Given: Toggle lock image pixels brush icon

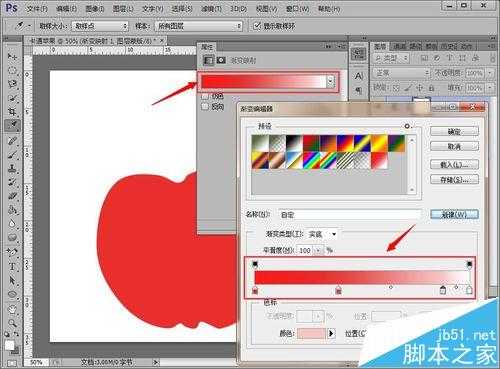Looking at the screenshot, I should (x=408, y=88).
